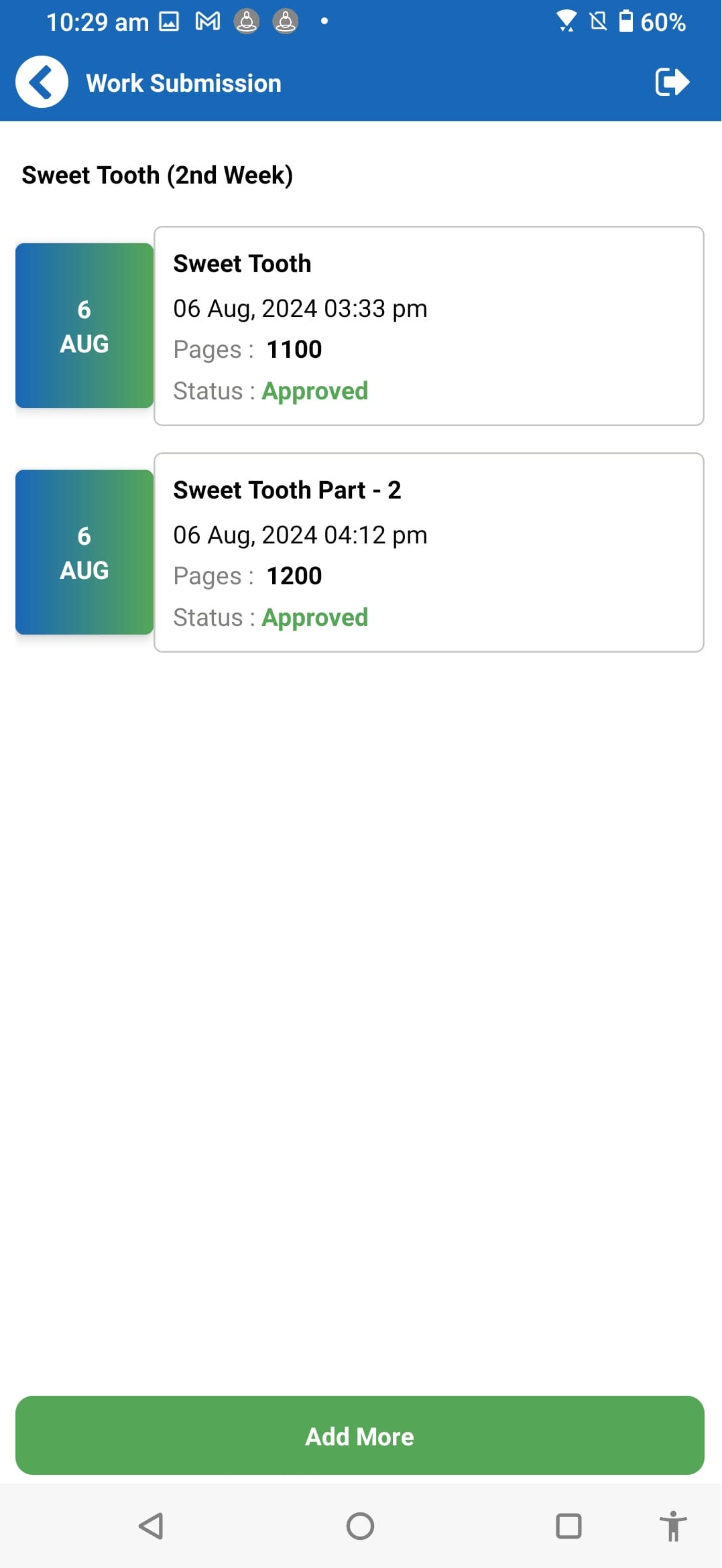Tap the image notification icon

(169, 22)
